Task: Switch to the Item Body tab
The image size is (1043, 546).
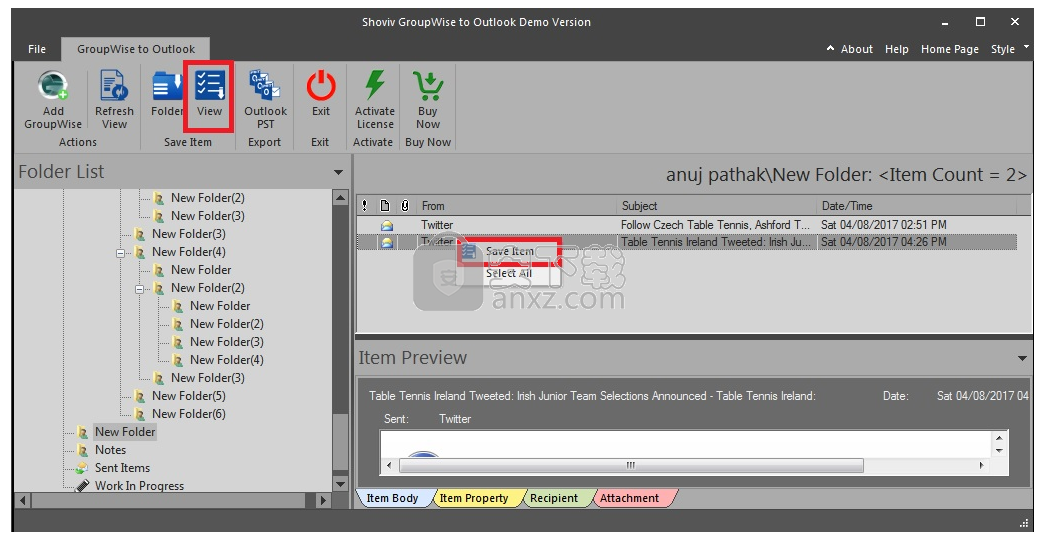Action: click(392, 498)
